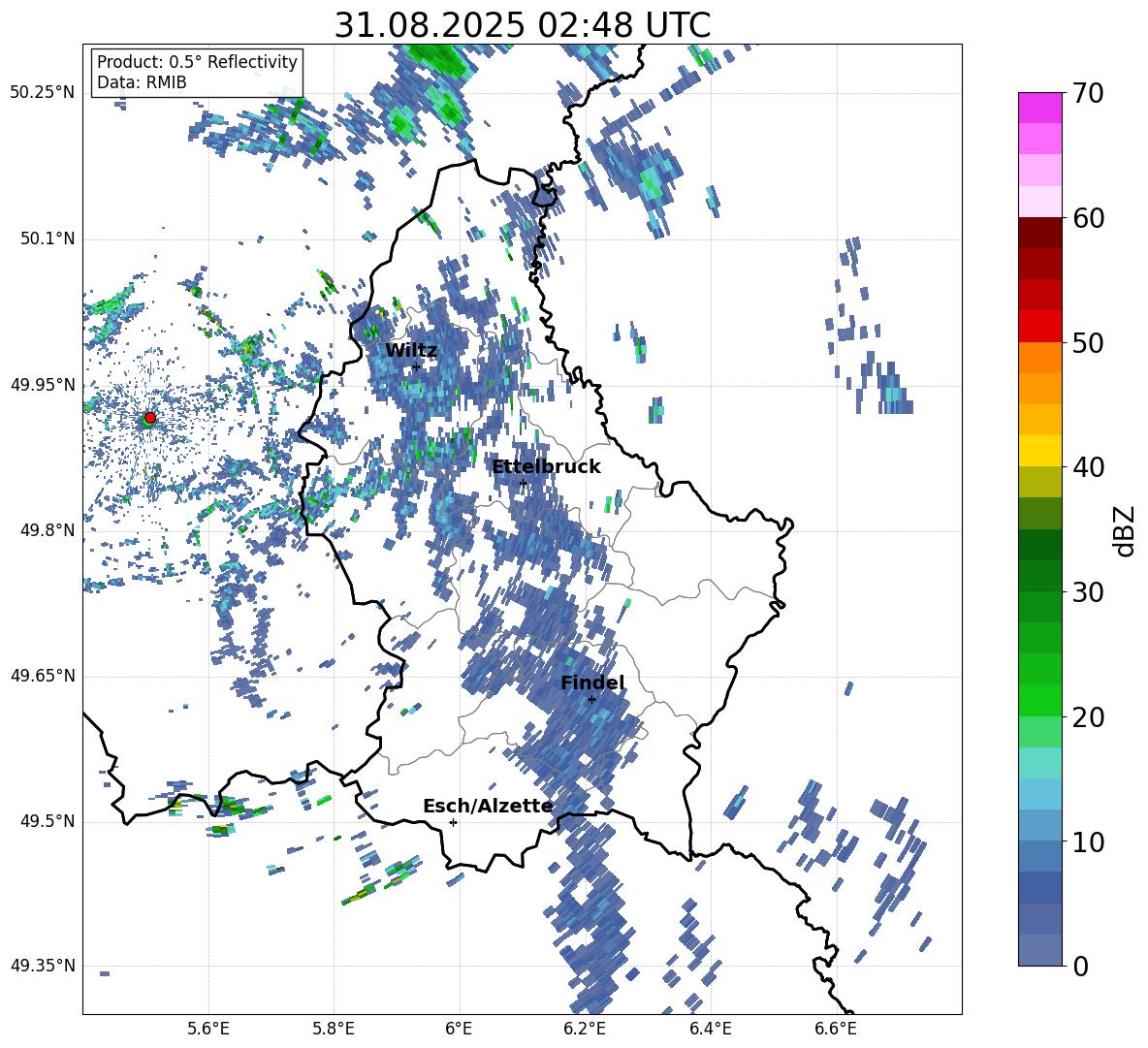
Task: Click the colorbar tick label 0
Action: [1080, 966]
